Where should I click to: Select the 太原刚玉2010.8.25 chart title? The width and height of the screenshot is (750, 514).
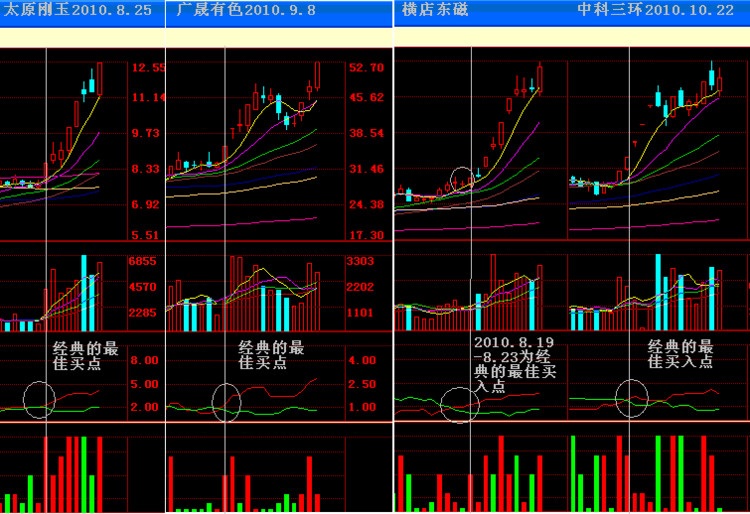click(x=77, y=10)
